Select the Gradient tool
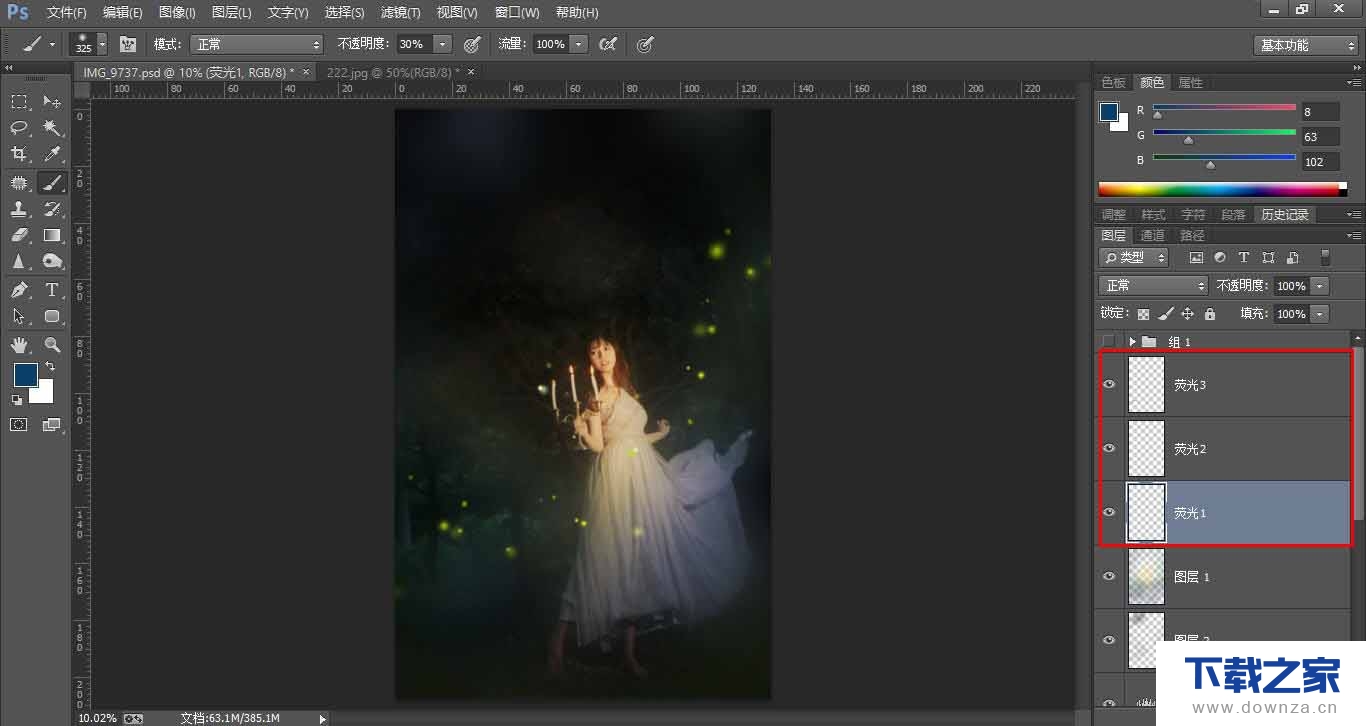 pos(52,235)
